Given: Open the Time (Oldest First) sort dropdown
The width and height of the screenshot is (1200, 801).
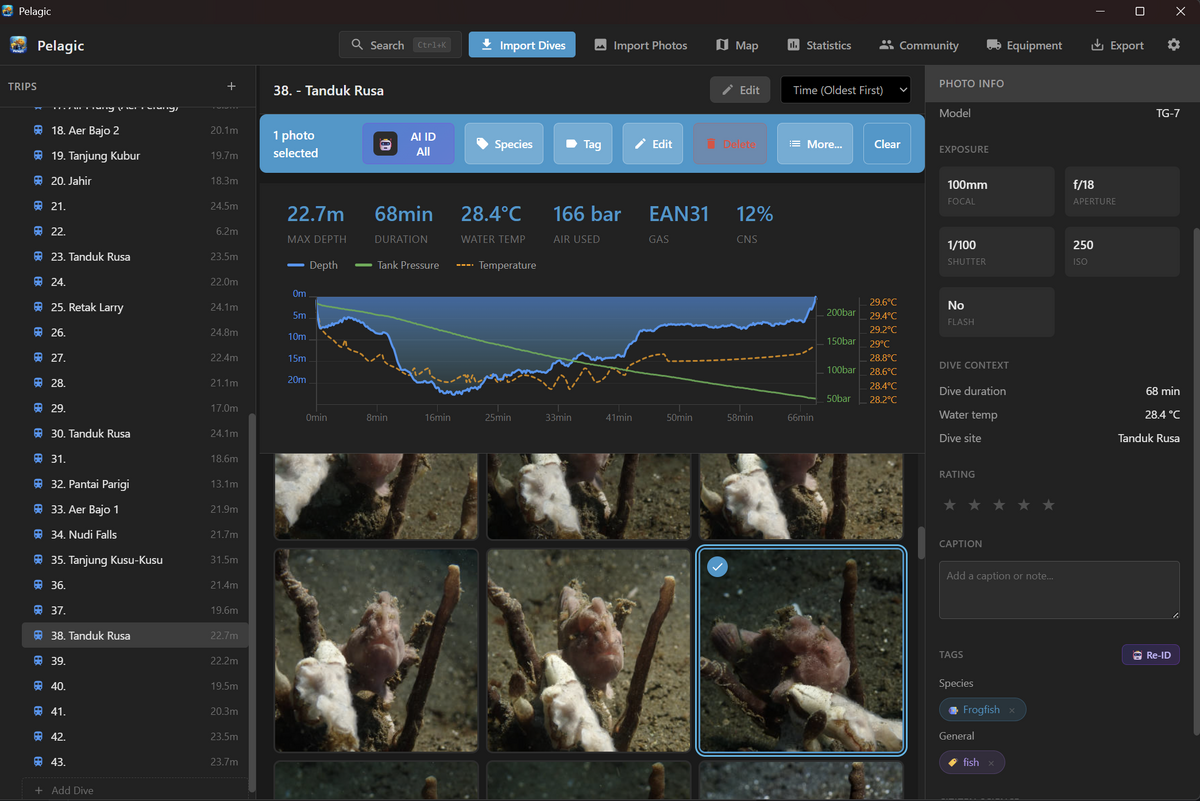Looking at the screenshot, I should [845, 90].
